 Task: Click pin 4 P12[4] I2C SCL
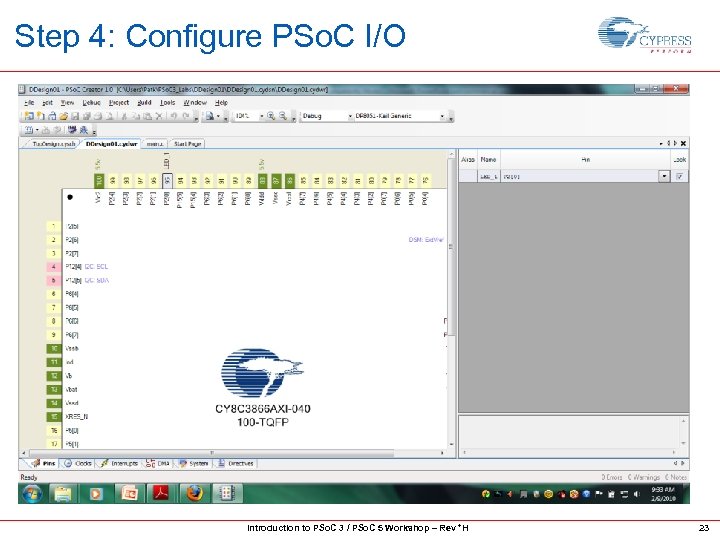[53, 267]
